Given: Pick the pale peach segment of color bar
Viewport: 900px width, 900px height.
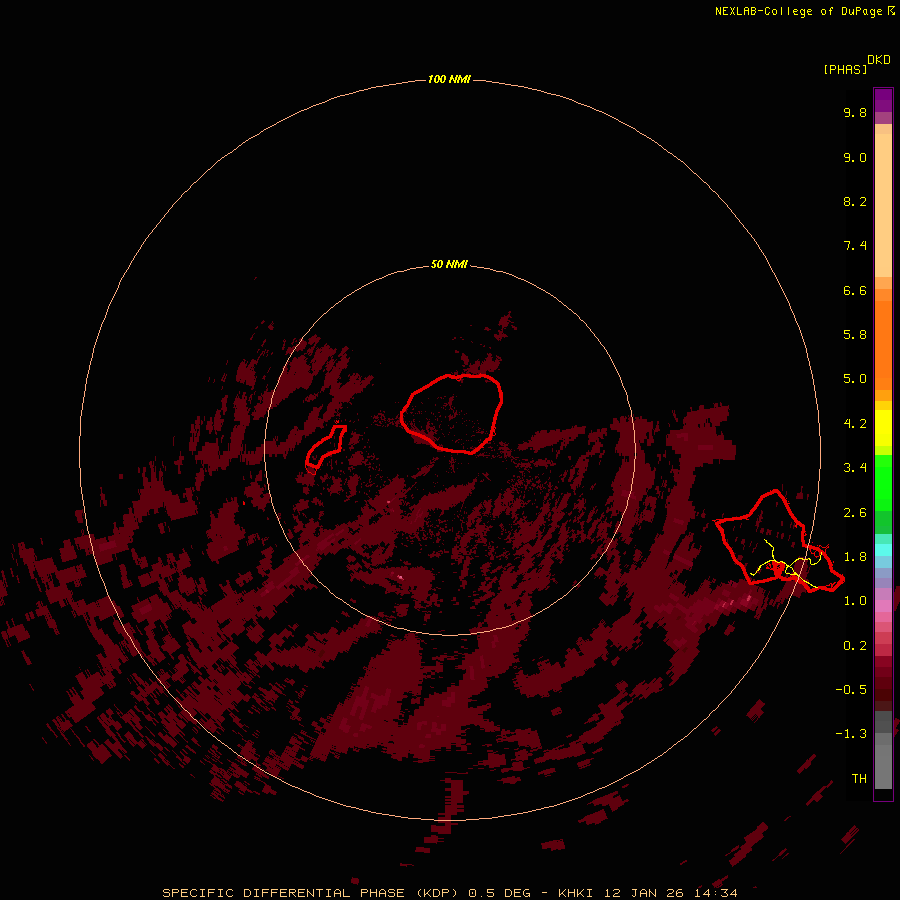Looking at the screenshot, I should click(883, 205).
